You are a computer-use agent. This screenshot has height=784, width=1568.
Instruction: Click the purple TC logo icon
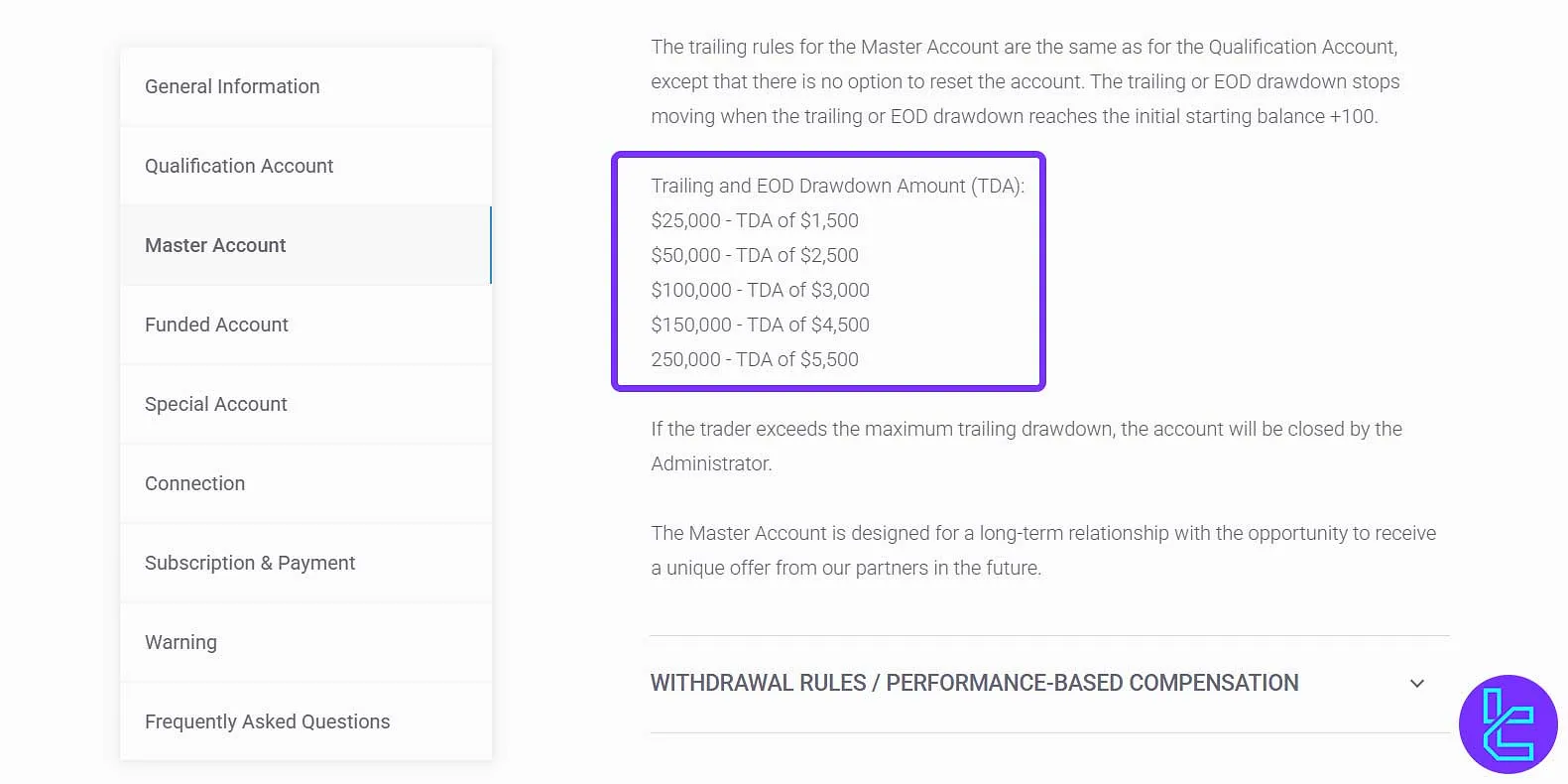(x=1508, y=724)
